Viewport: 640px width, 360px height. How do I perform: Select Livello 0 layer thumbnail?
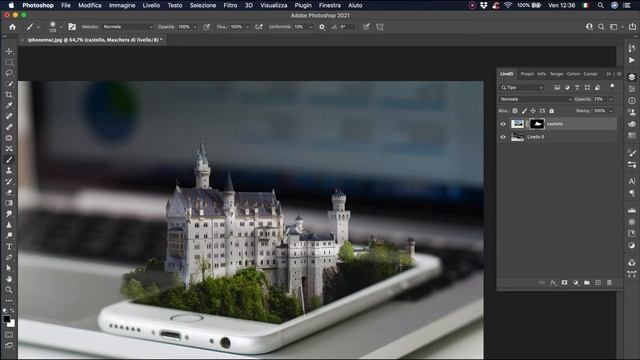coord(517,137)
